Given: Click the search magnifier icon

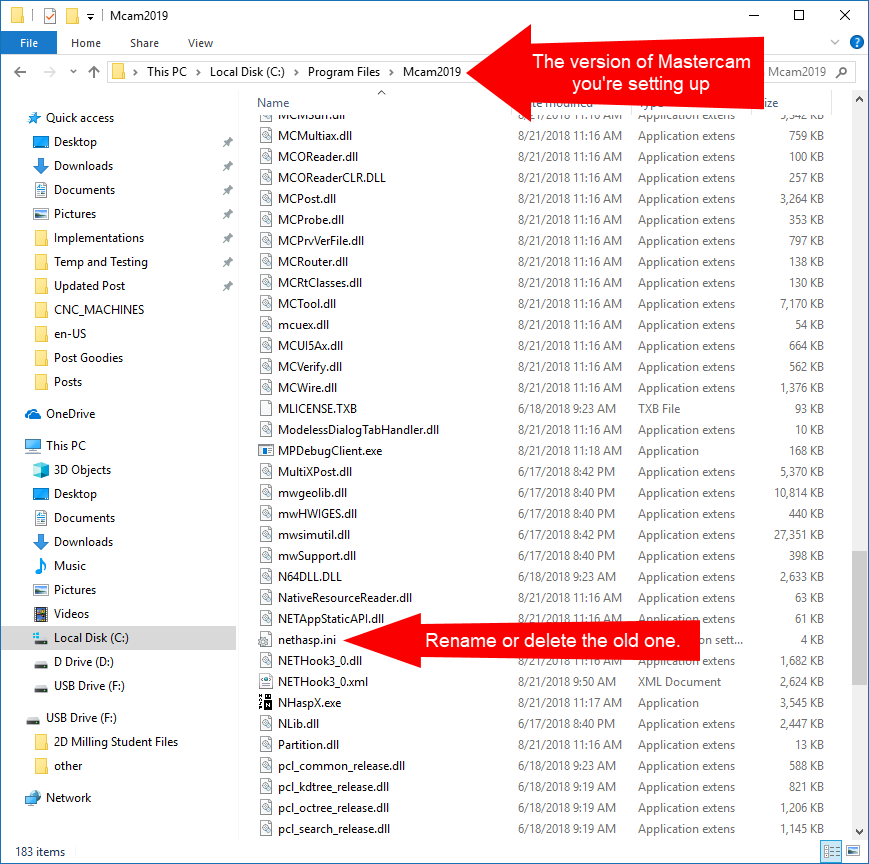Looking at the screenshot, I should [841, 72].
